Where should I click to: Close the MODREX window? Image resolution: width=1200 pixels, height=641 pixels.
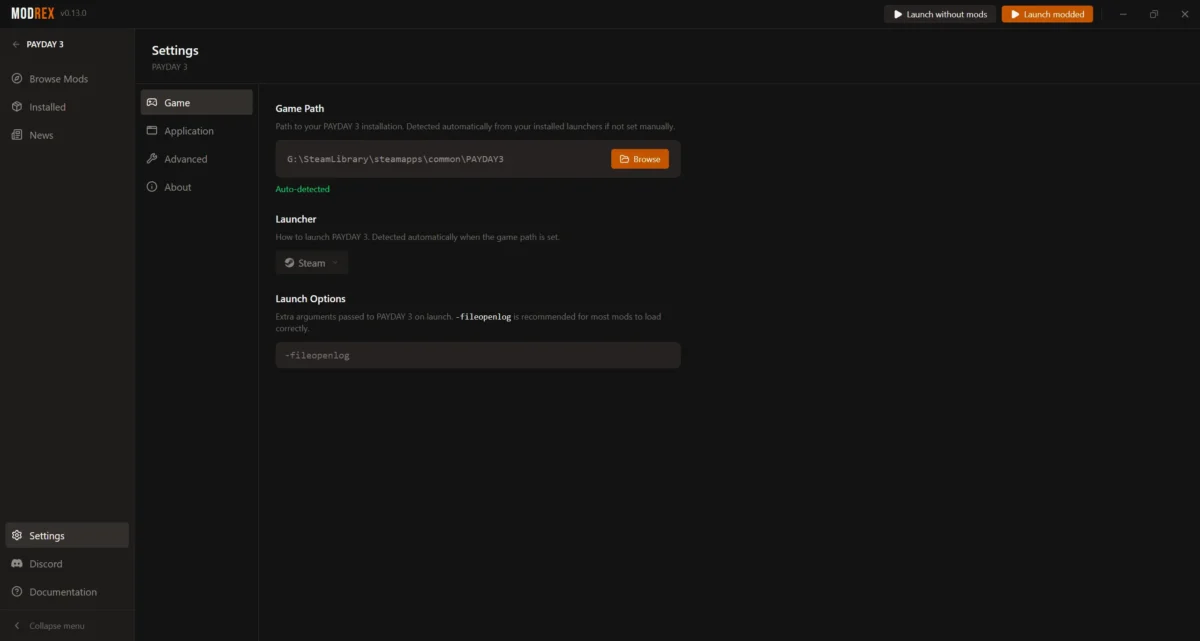[1183, 14]
